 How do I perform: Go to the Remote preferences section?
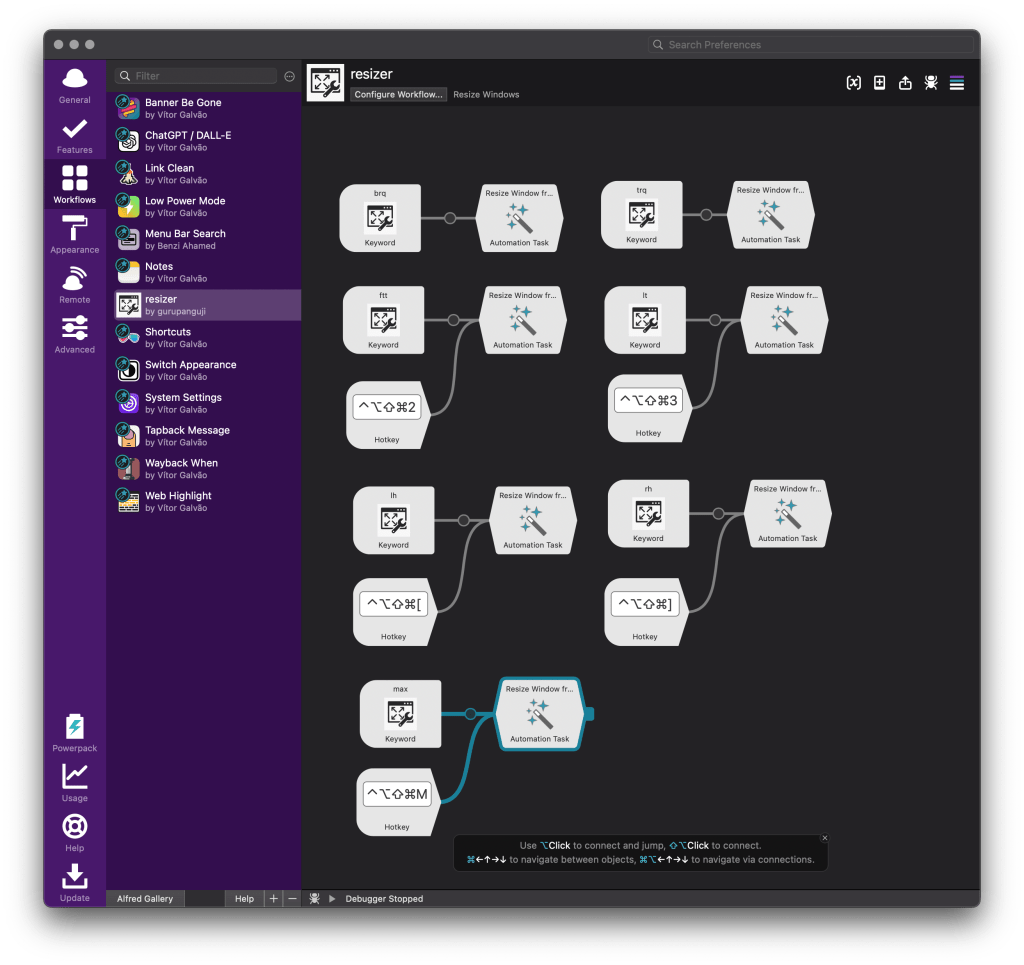click(x=75, y=284)
